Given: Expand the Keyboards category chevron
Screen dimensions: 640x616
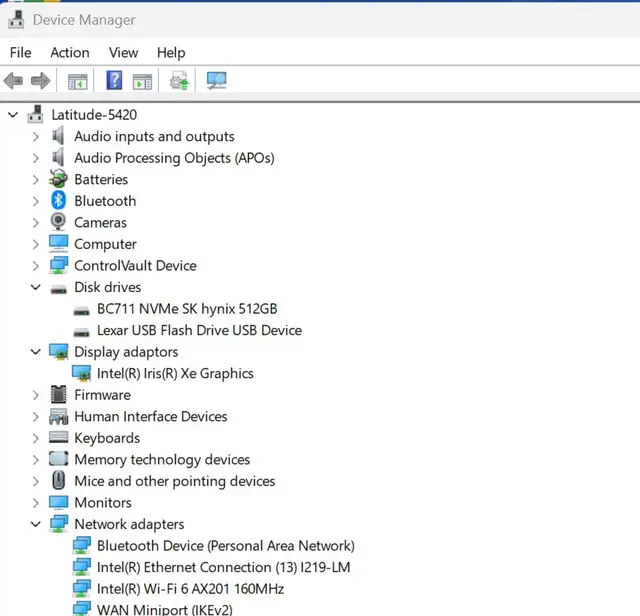Looking at the screenshot, I should pyautogui.click(x=36, y=438).
